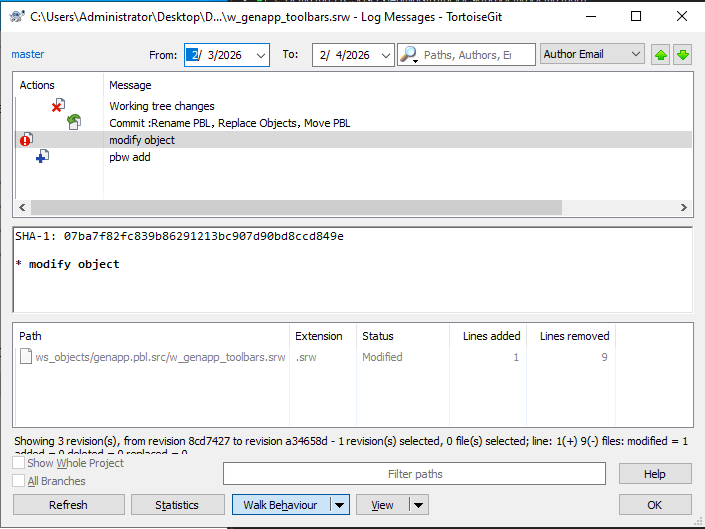This screenshot has height=529, width=705.
Task: Click the red exclamation modified icon on modify object
Action: pos(25,140)
